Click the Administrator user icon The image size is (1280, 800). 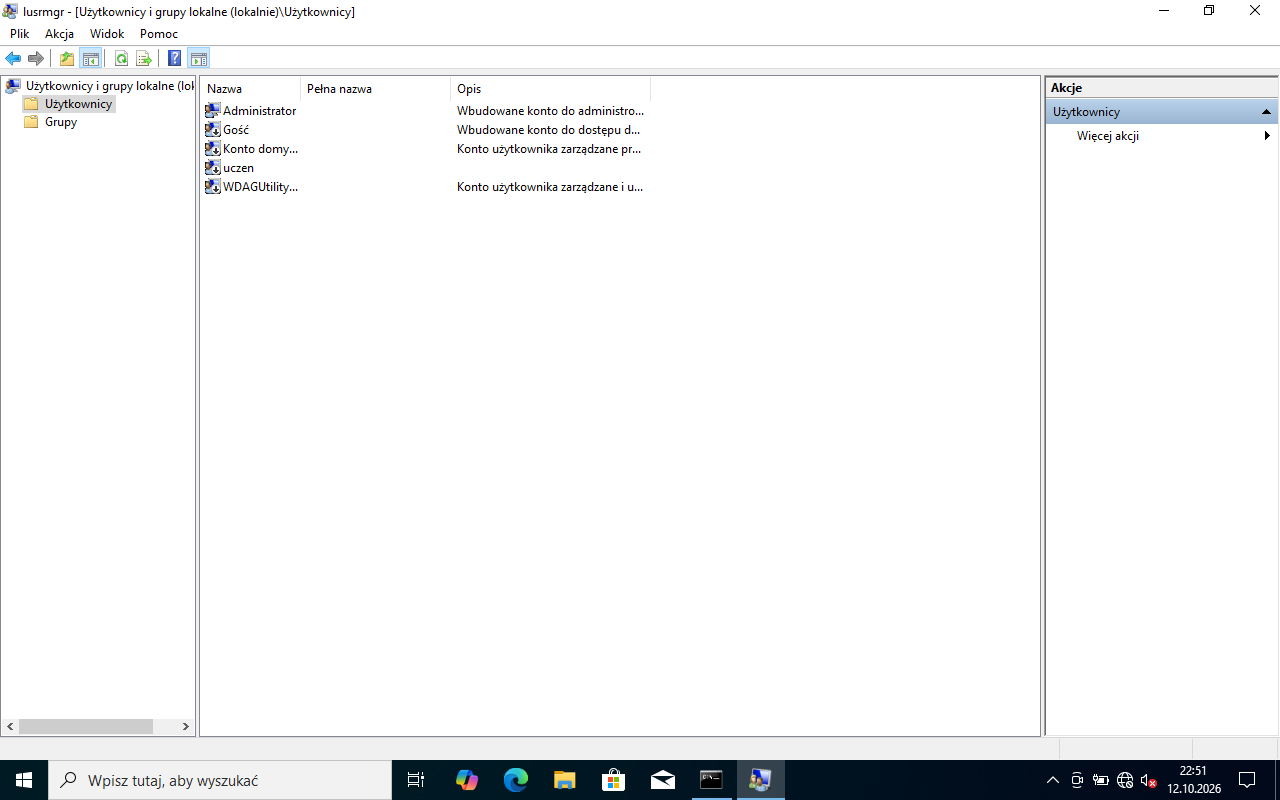[213, 111]
